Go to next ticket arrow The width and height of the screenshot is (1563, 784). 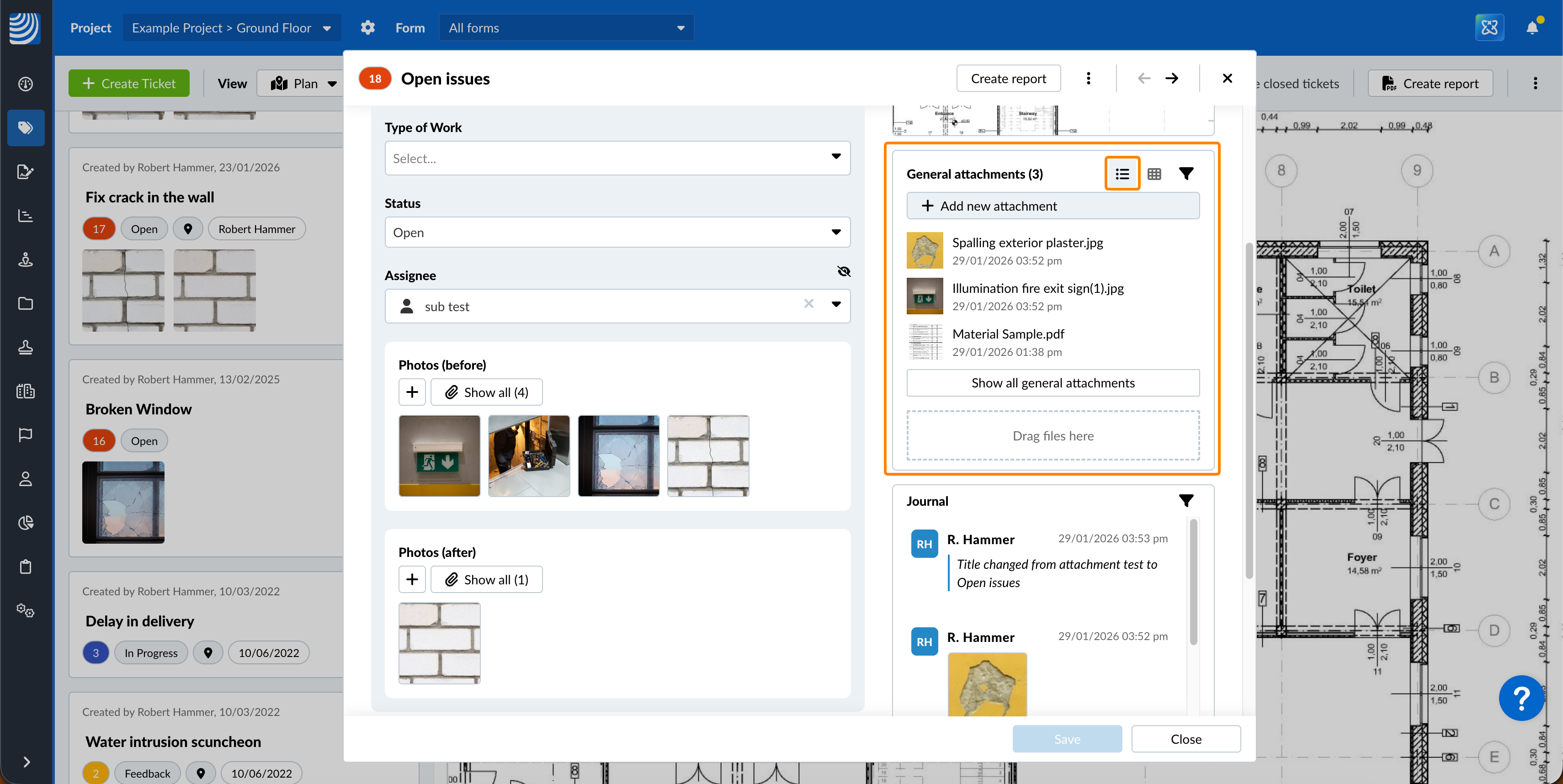coord(1172,78)
